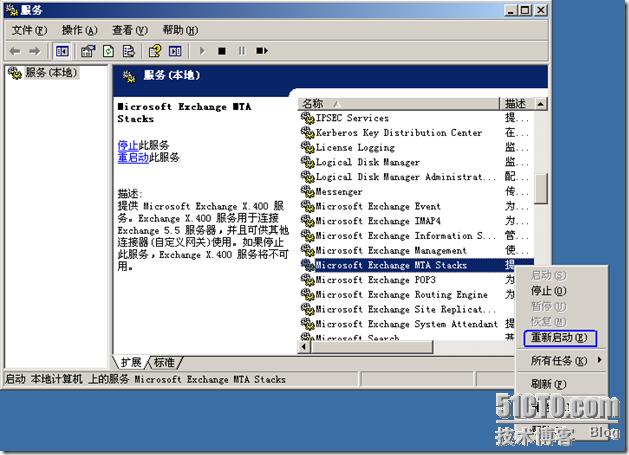
Task: Open the 查看(V) menu
Action: tap(130, 30)
